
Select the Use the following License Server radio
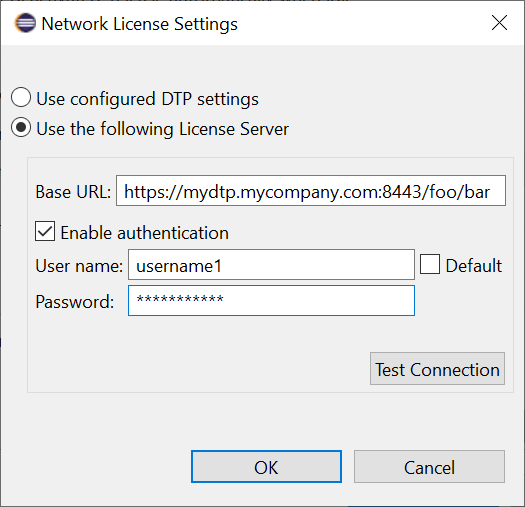[21, 127]
